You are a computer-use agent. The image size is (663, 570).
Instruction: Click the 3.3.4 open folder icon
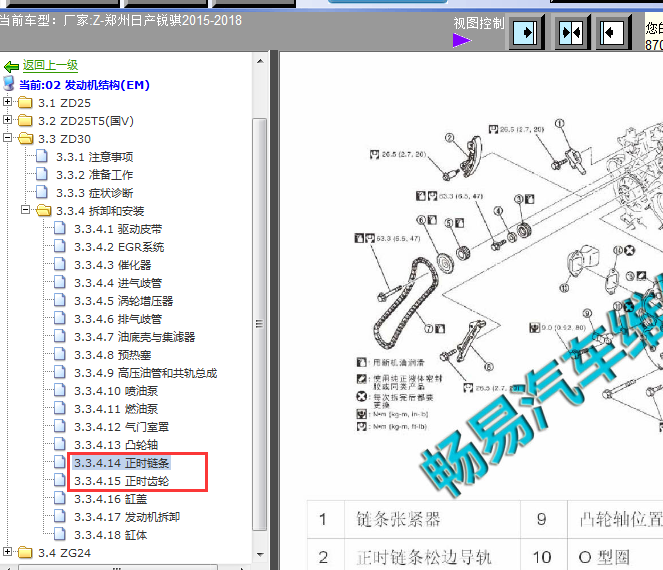point(44,210)
